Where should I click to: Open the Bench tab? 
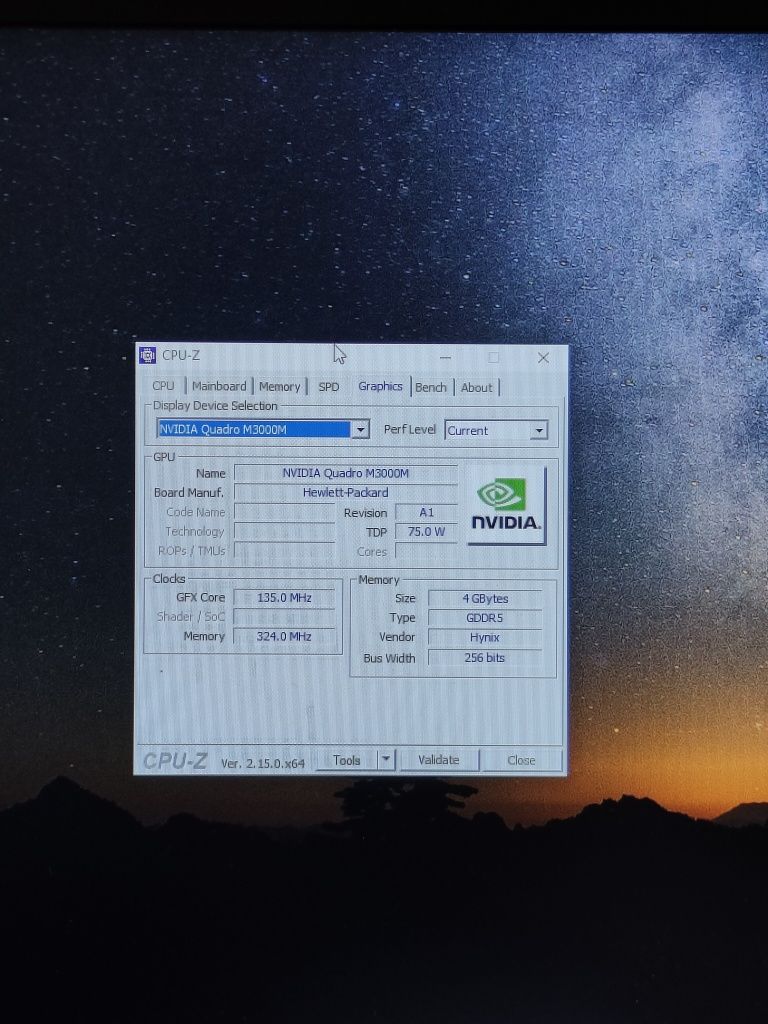tap(431, 387)
